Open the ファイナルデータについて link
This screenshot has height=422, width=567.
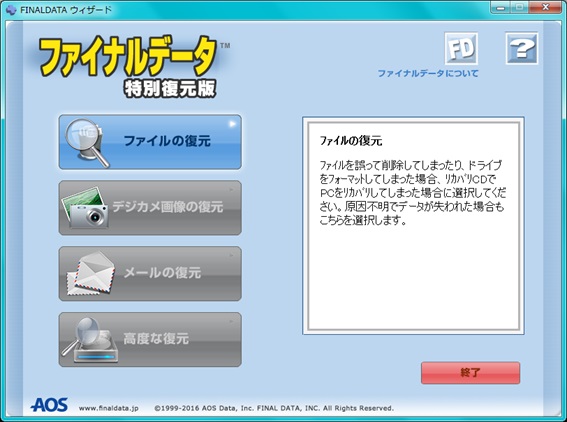(x=428, y=73)
